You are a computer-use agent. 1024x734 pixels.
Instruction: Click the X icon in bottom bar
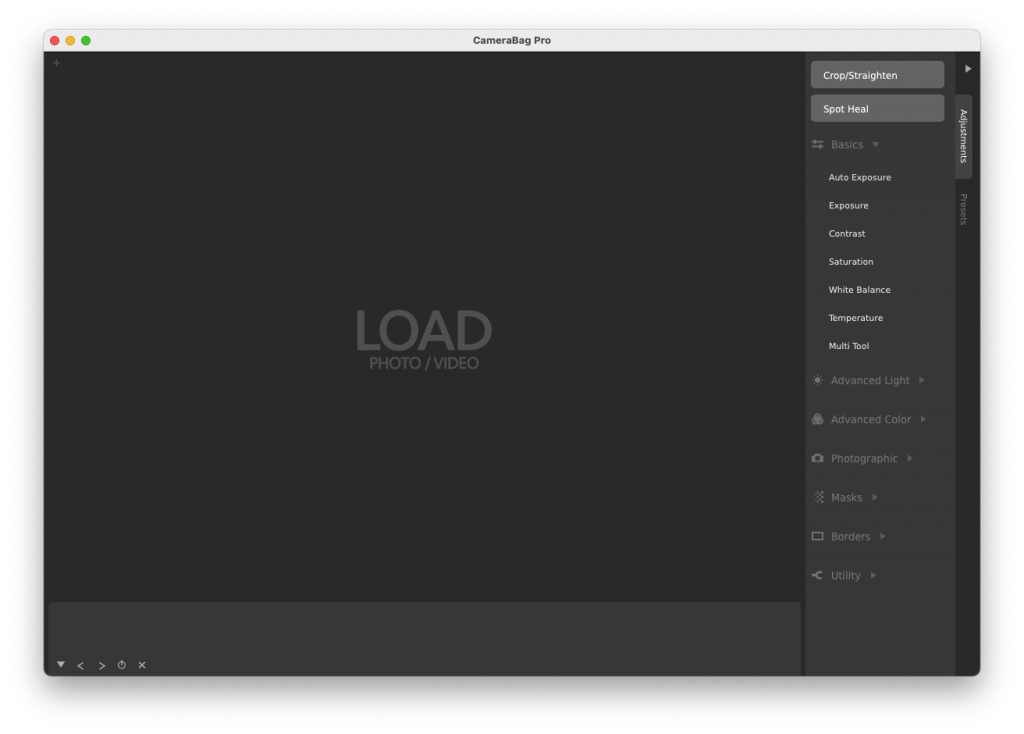coord(142,665)
